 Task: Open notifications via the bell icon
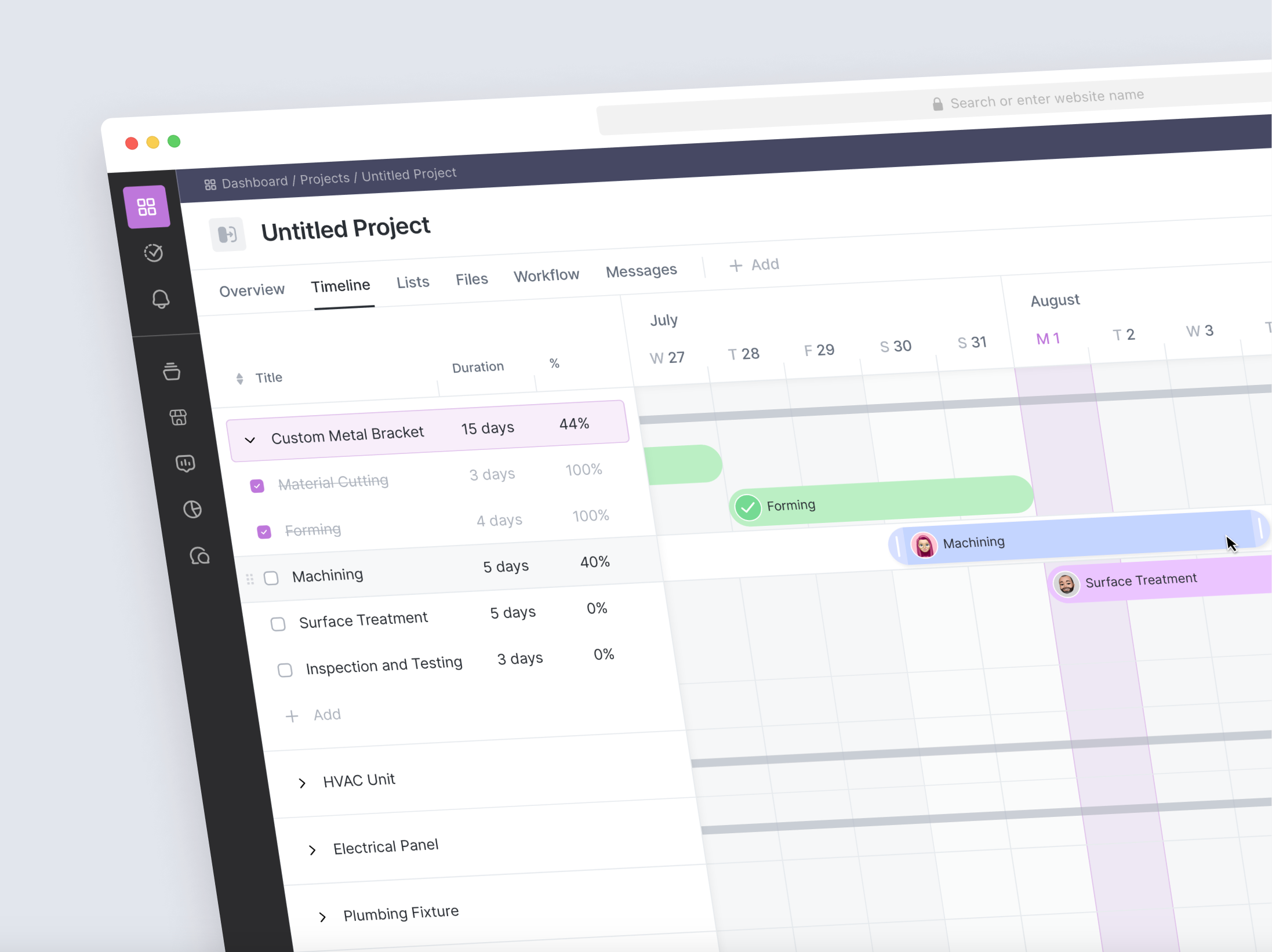tap(161, 299)
